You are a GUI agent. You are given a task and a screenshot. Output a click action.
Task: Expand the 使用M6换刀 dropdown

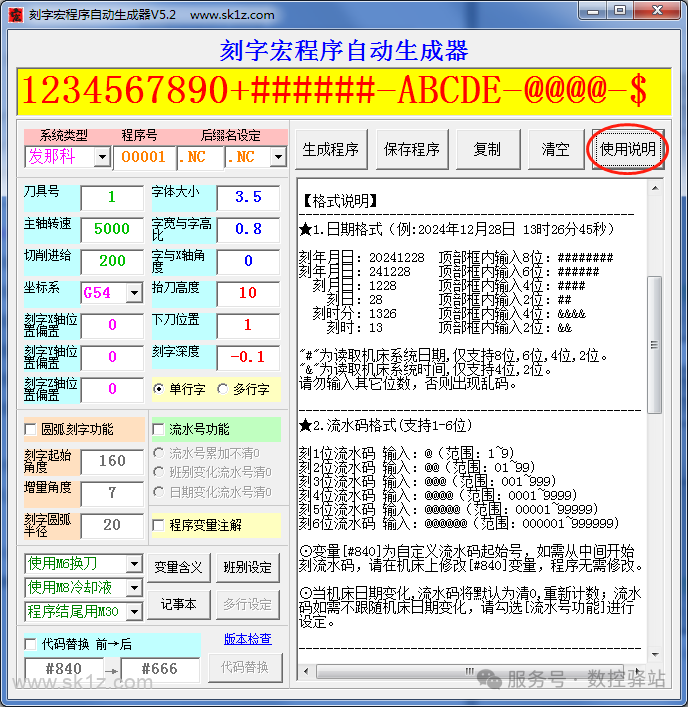pyautogui.click(x=134, y=564)
